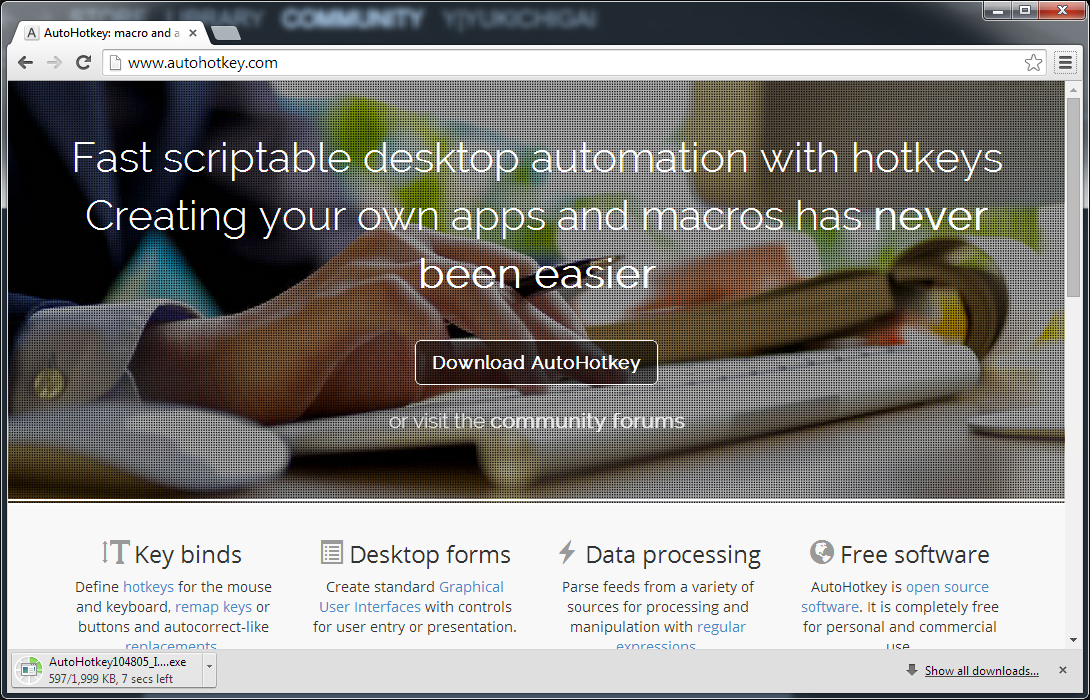
Task: Open a new tab
Action: coord(225,33)
